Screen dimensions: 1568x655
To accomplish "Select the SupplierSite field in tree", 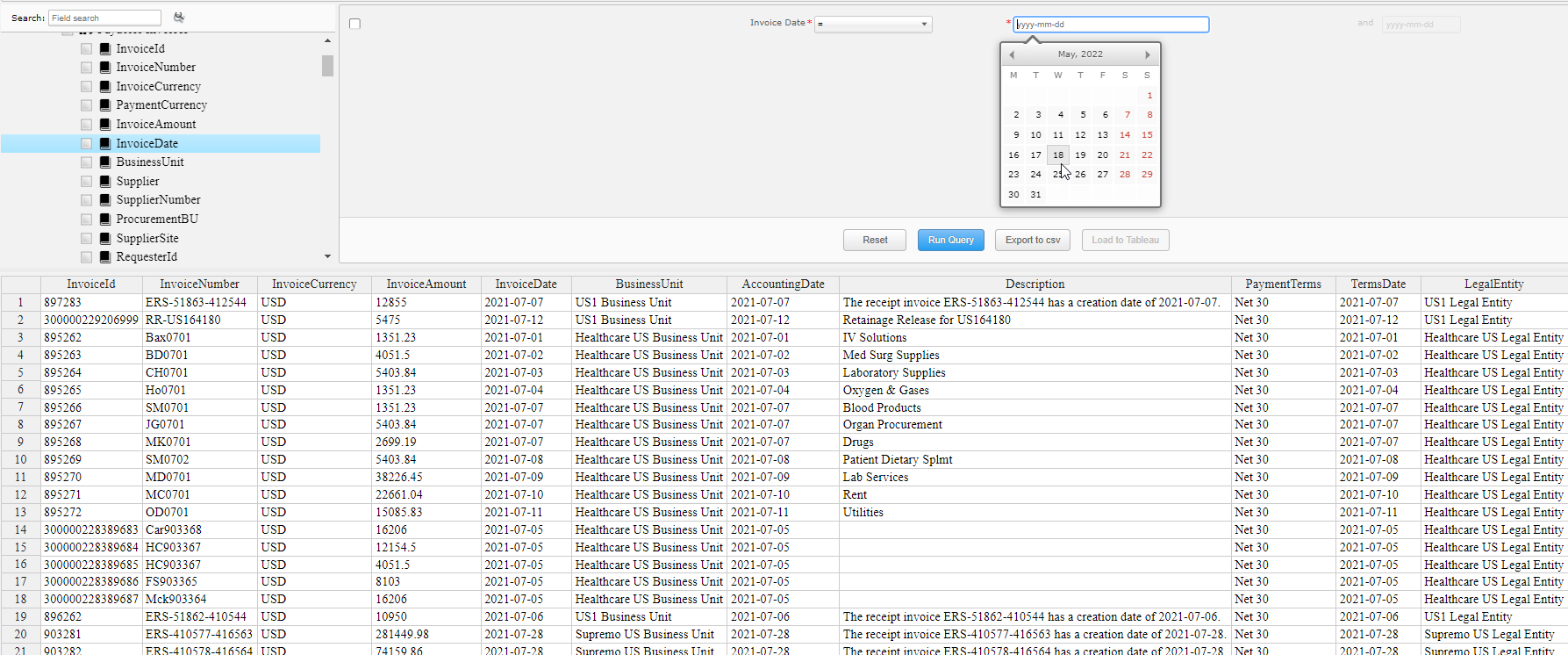I will [147, 239].
